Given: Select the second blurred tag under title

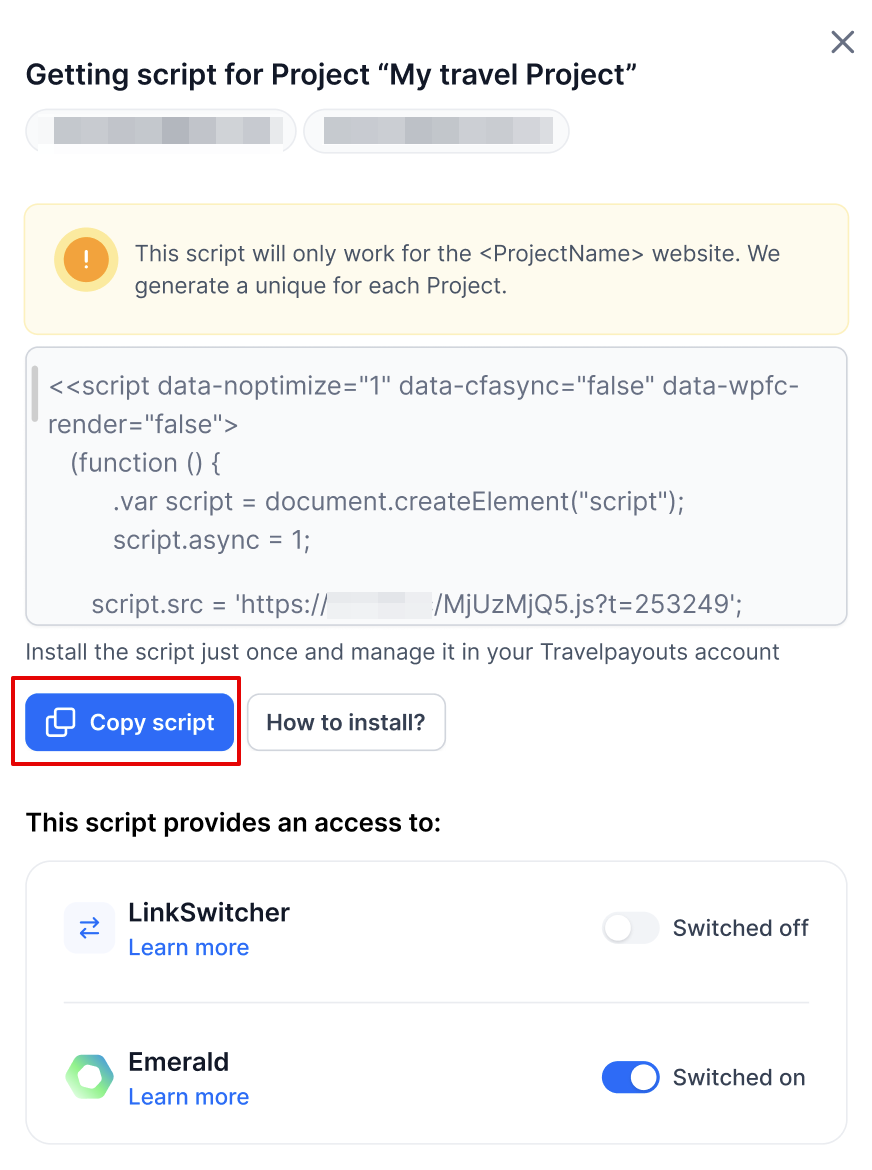Looking at the screenshot, I should 436,131.
